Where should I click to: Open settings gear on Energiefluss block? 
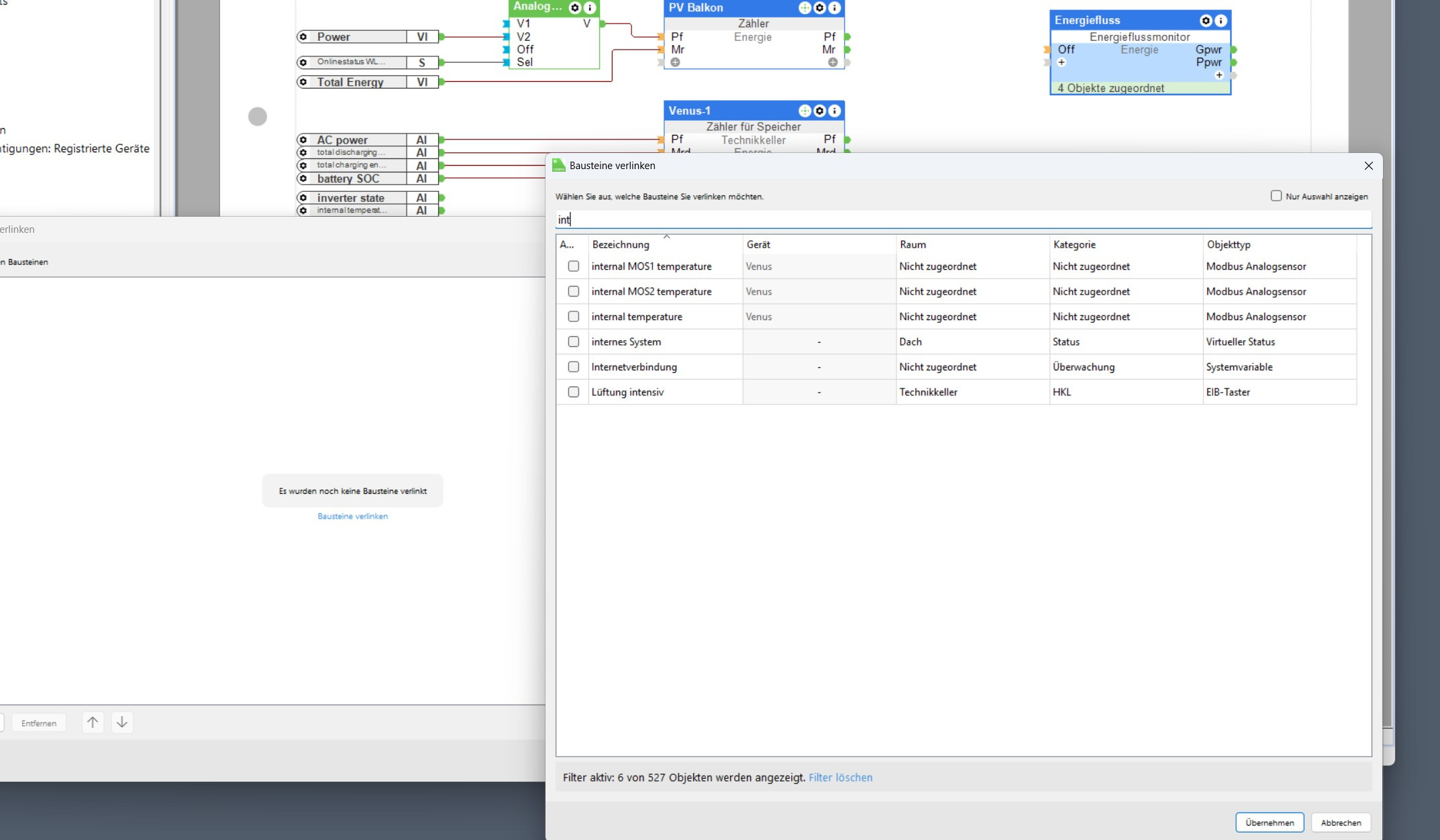coord(1206,21)
